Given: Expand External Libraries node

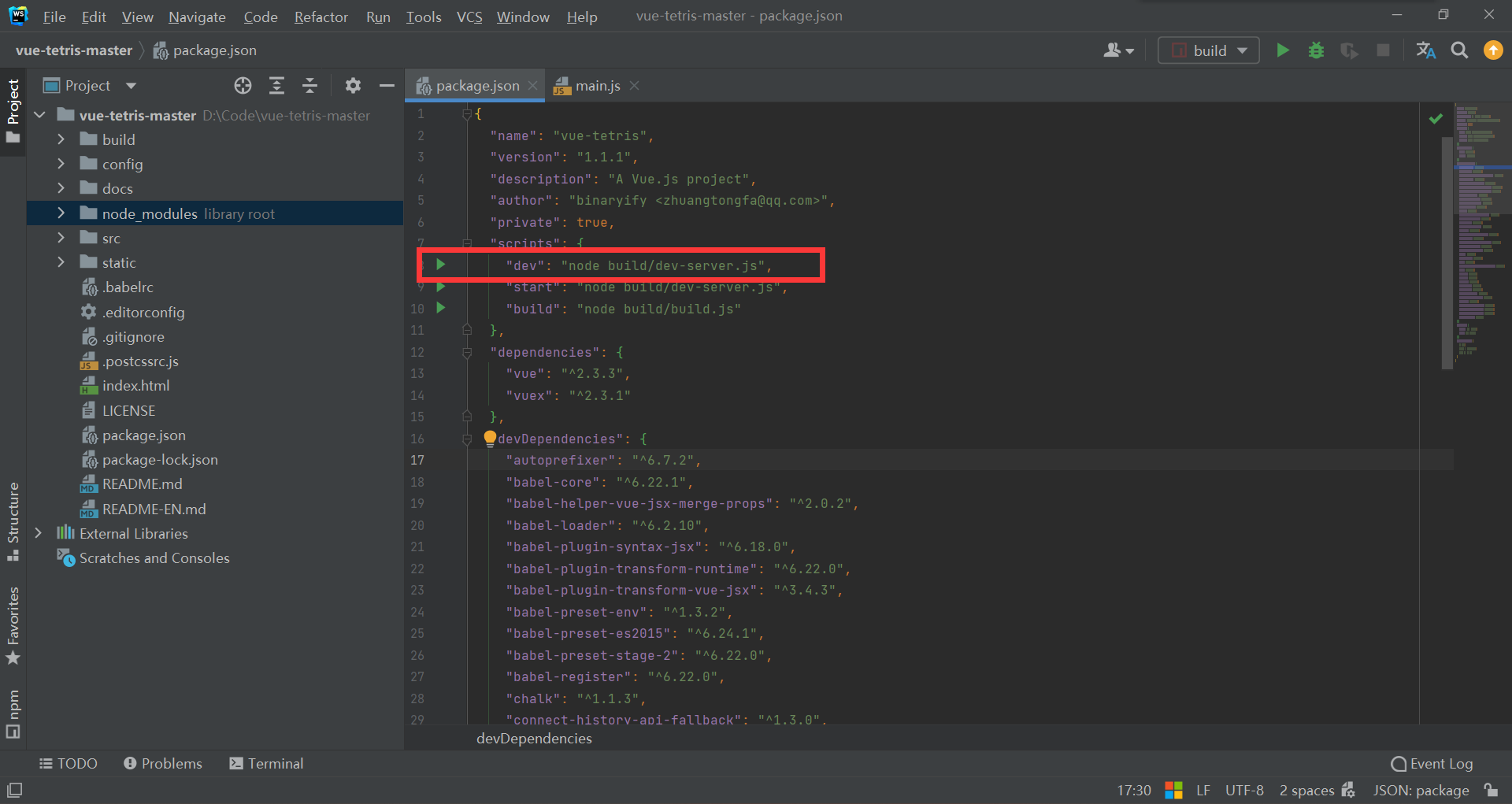Looking at the screenshot, I should [38, 533].
